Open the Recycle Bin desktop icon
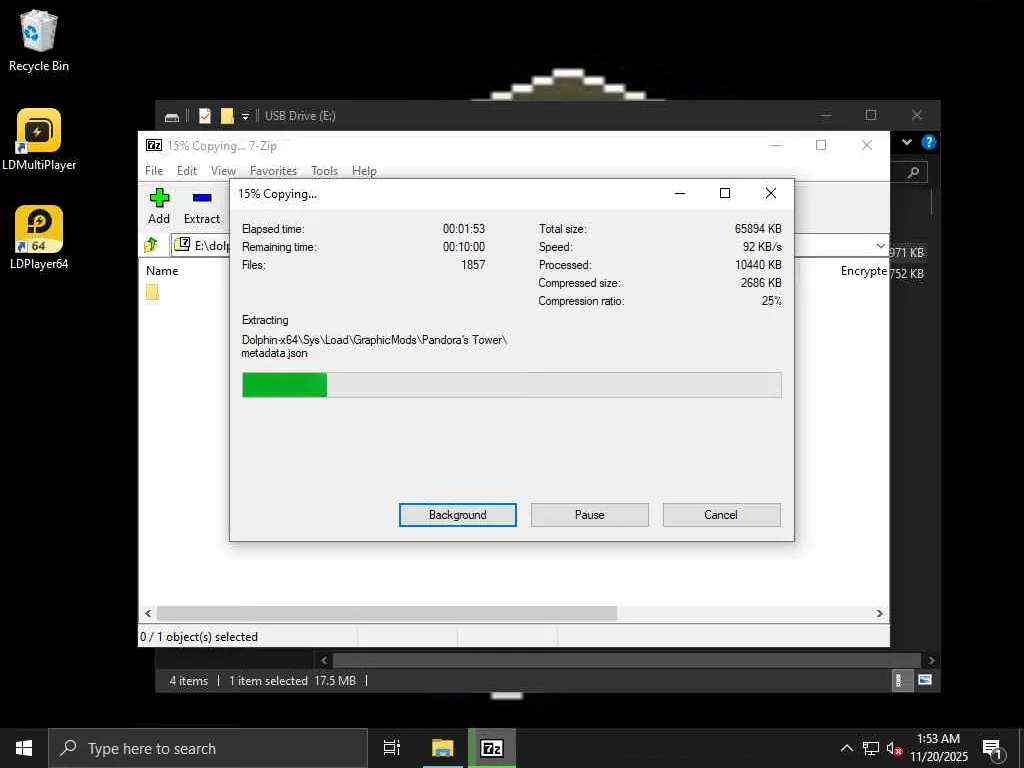 (x=39, y=40)
